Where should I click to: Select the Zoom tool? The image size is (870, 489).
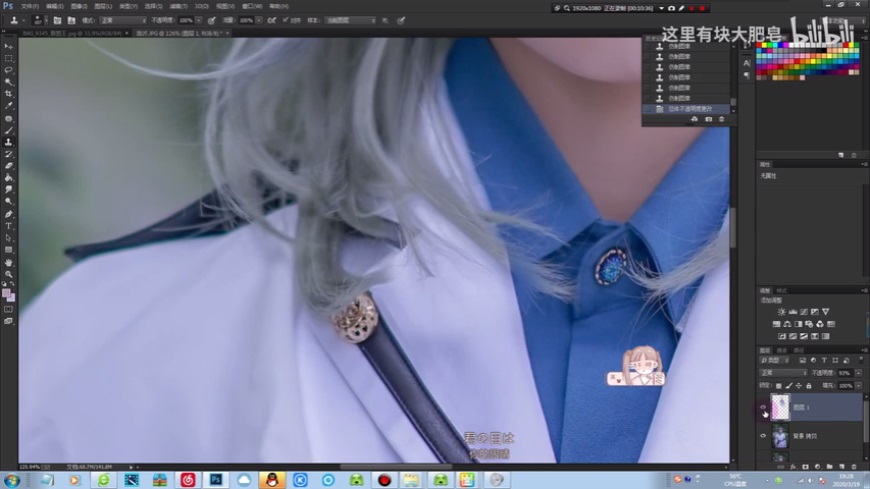pyautogui.click(x=8, y=274)
